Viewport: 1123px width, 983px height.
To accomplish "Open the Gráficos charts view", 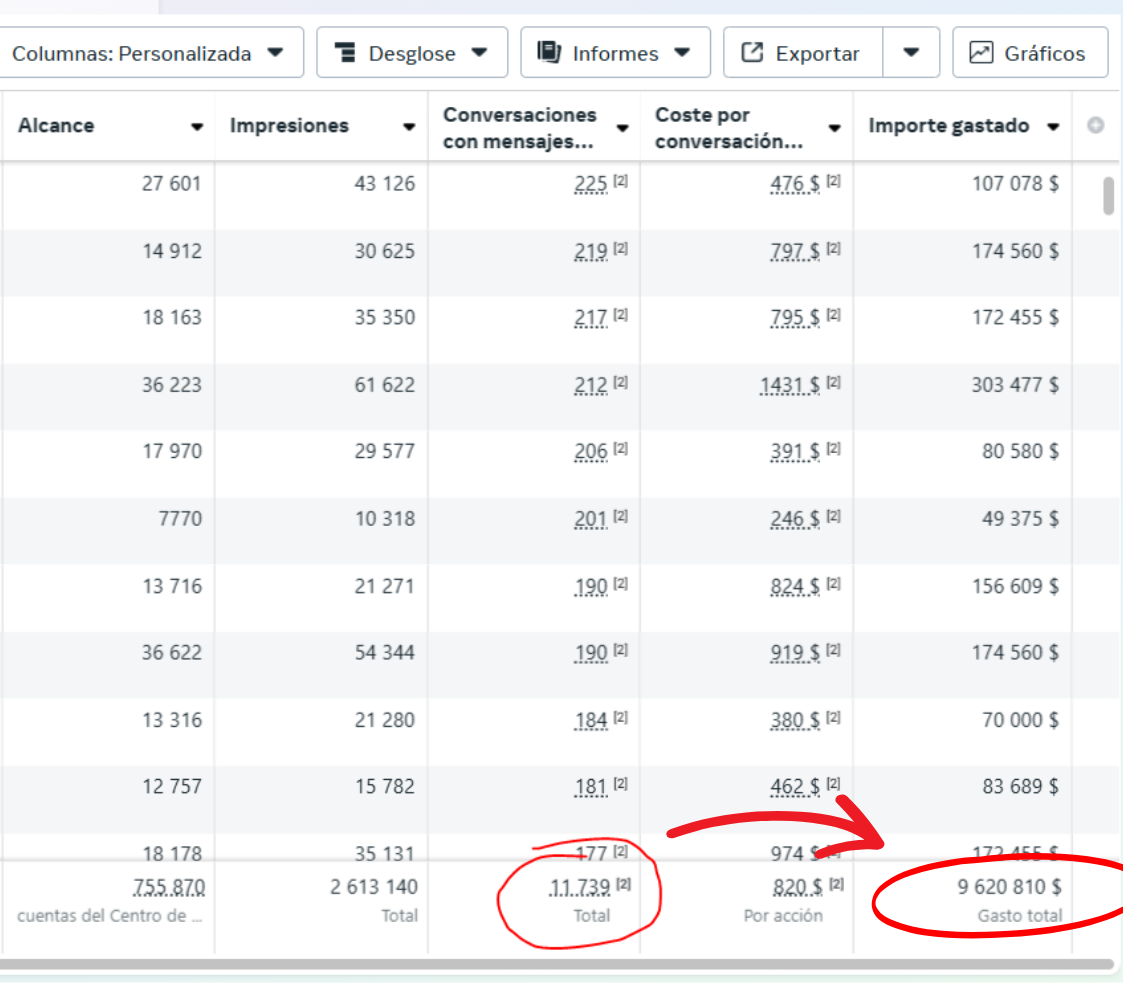I will click(x=1030, y=52).
